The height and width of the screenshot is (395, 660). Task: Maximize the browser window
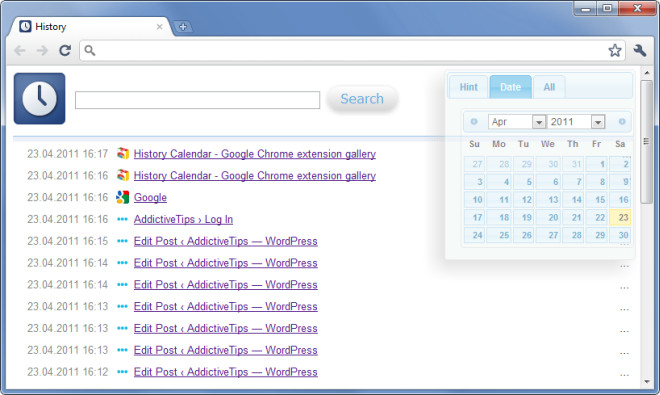point(607,8)
